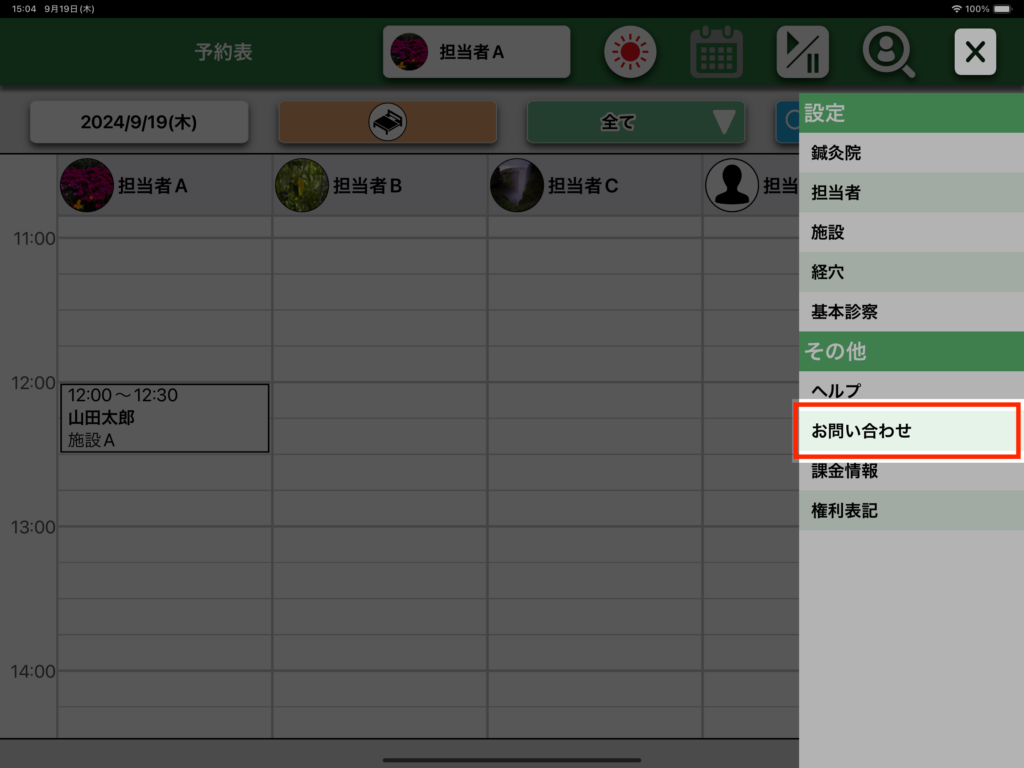Close the side menu with X button
The image size is (1024, 768).
[975, 52]
